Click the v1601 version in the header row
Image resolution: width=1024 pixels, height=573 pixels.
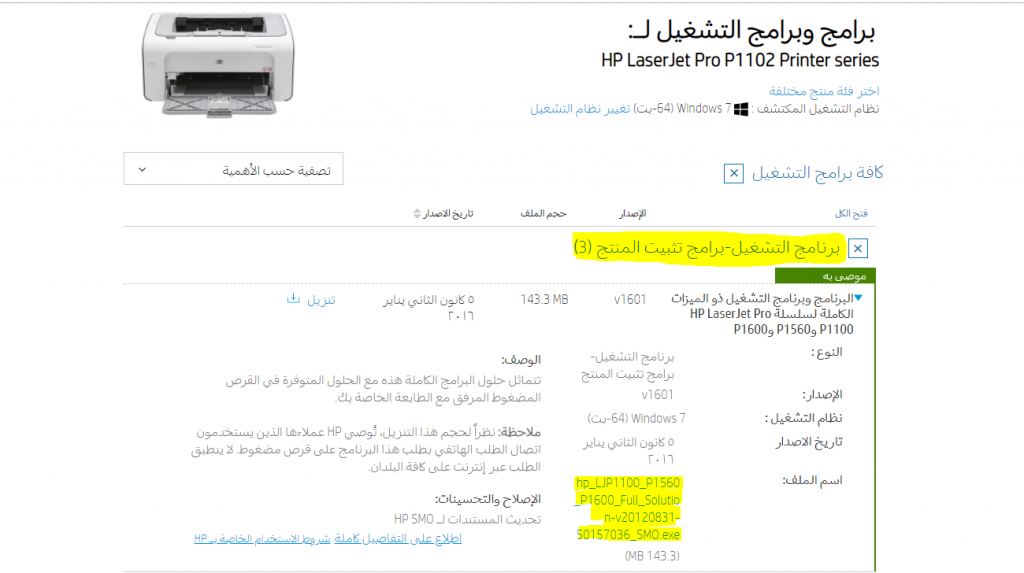tap(630, 300)
